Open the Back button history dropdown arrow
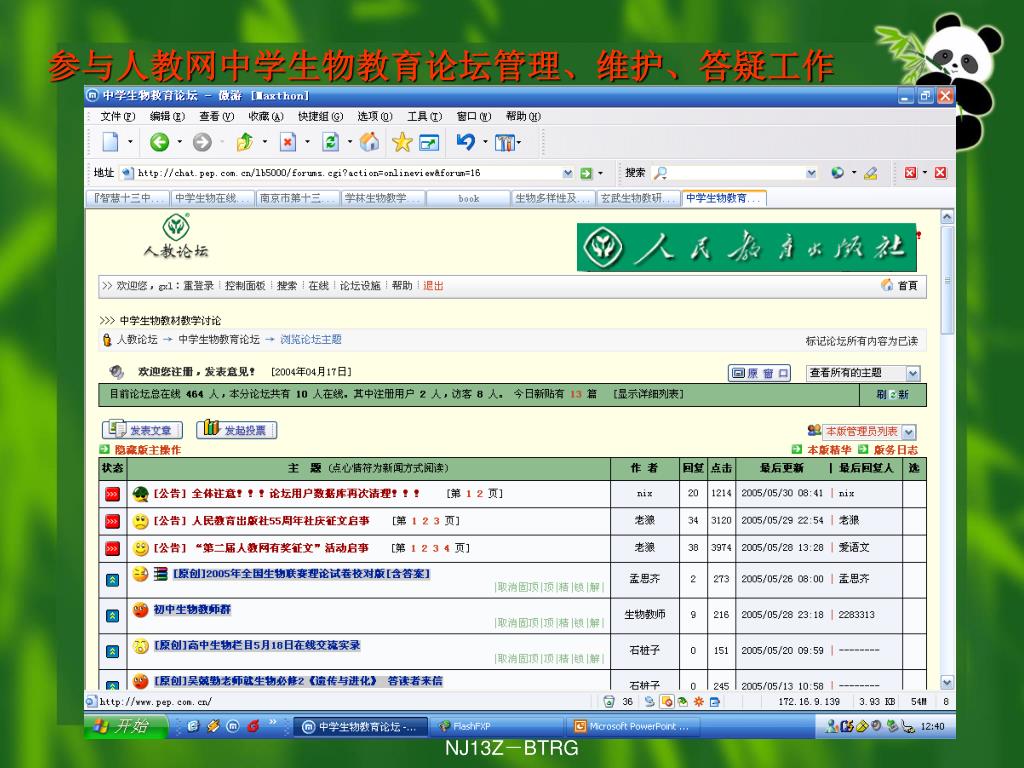 [180, 142]
